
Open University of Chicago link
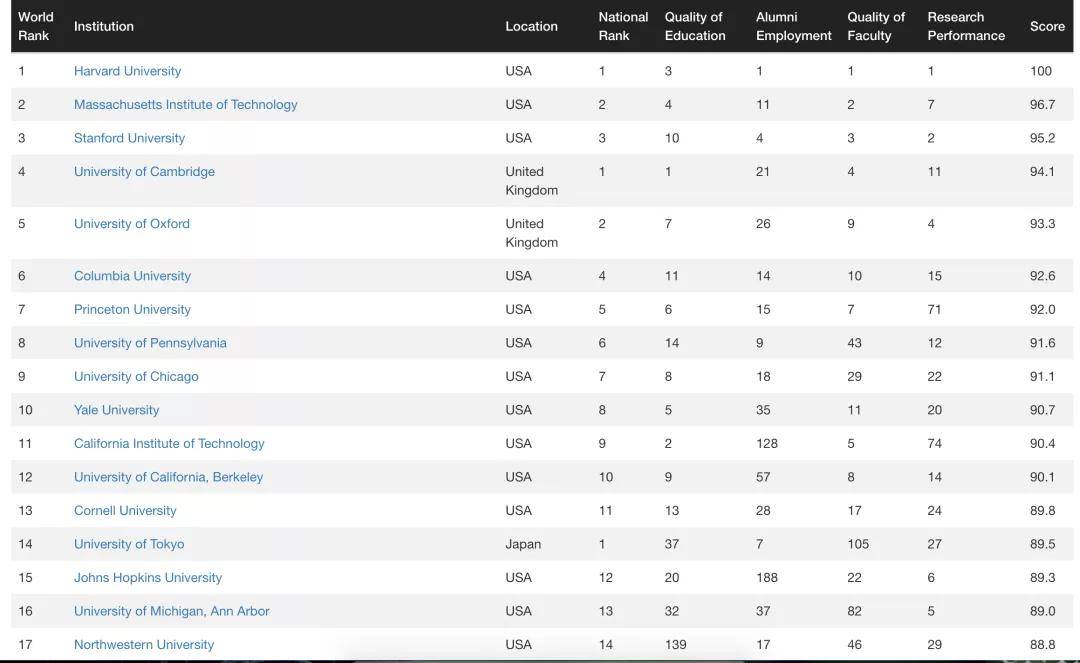click(x=136, y=377)
